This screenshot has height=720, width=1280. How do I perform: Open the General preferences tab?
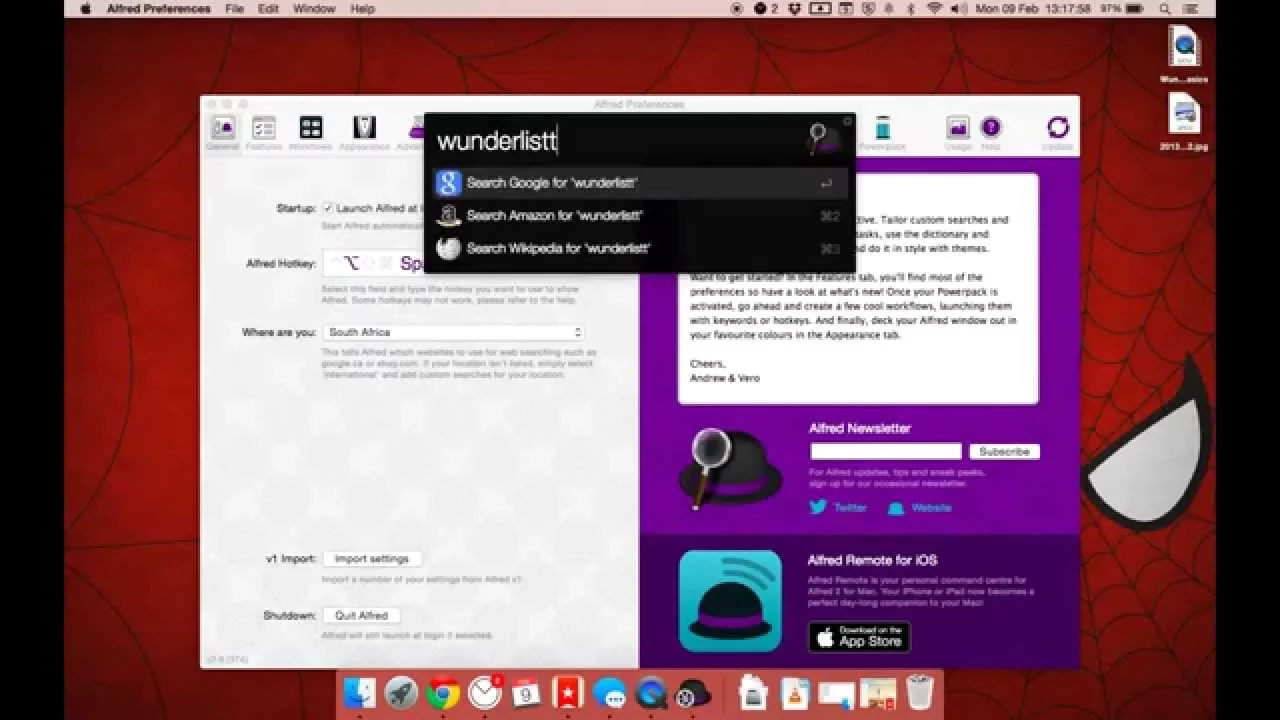point(223,133)
